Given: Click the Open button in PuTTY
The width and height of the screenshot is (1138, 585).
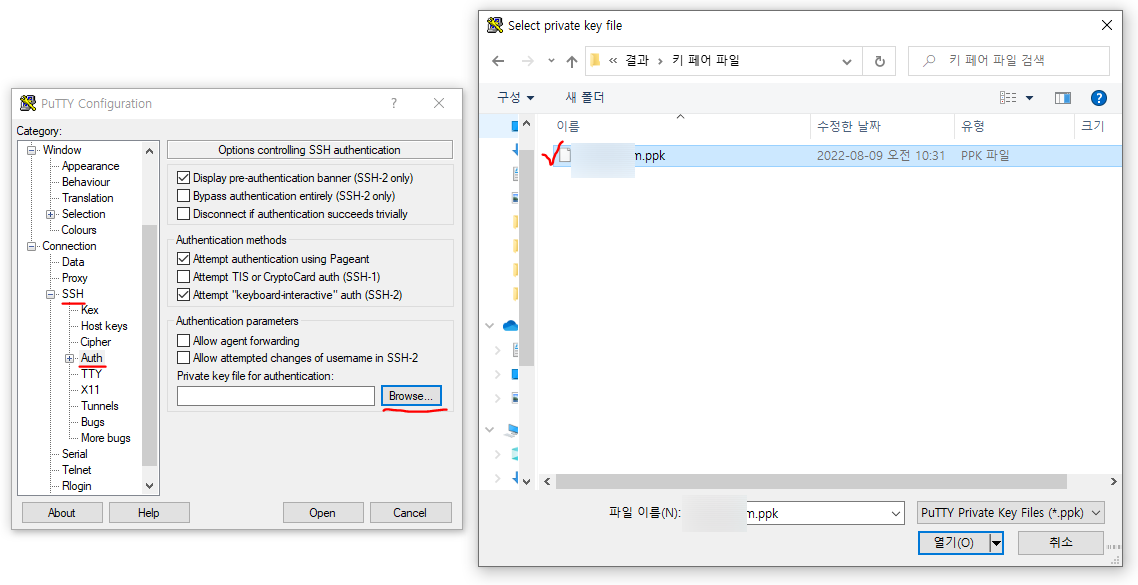Looking at the screenshot, I should click(322, 512).
